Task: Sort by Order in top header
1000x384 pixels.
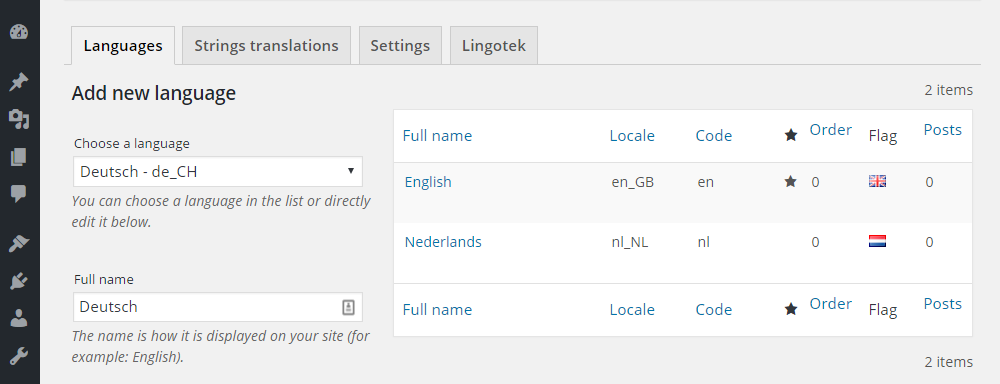Action: pyautogui.click(x=830, y=130)
